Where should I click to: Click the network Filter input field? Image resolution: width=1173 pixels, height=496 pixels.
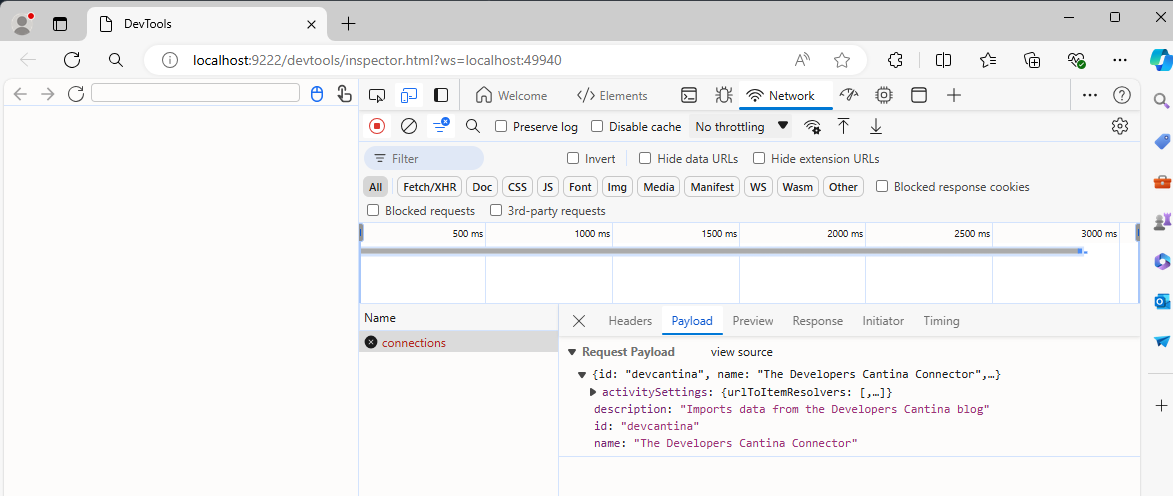424,159
